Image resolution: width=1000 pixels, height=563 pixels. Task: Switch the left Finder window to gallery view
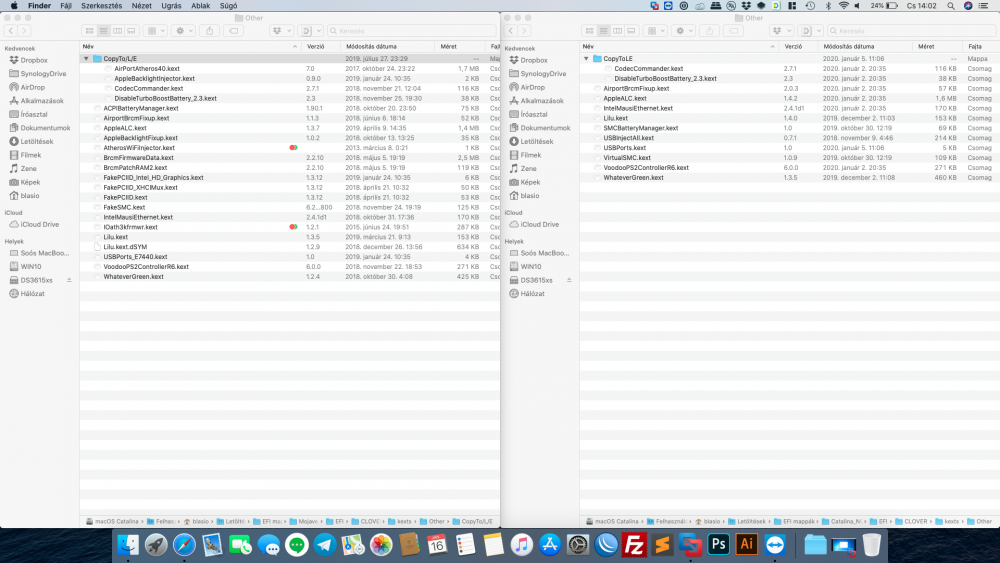131,31
